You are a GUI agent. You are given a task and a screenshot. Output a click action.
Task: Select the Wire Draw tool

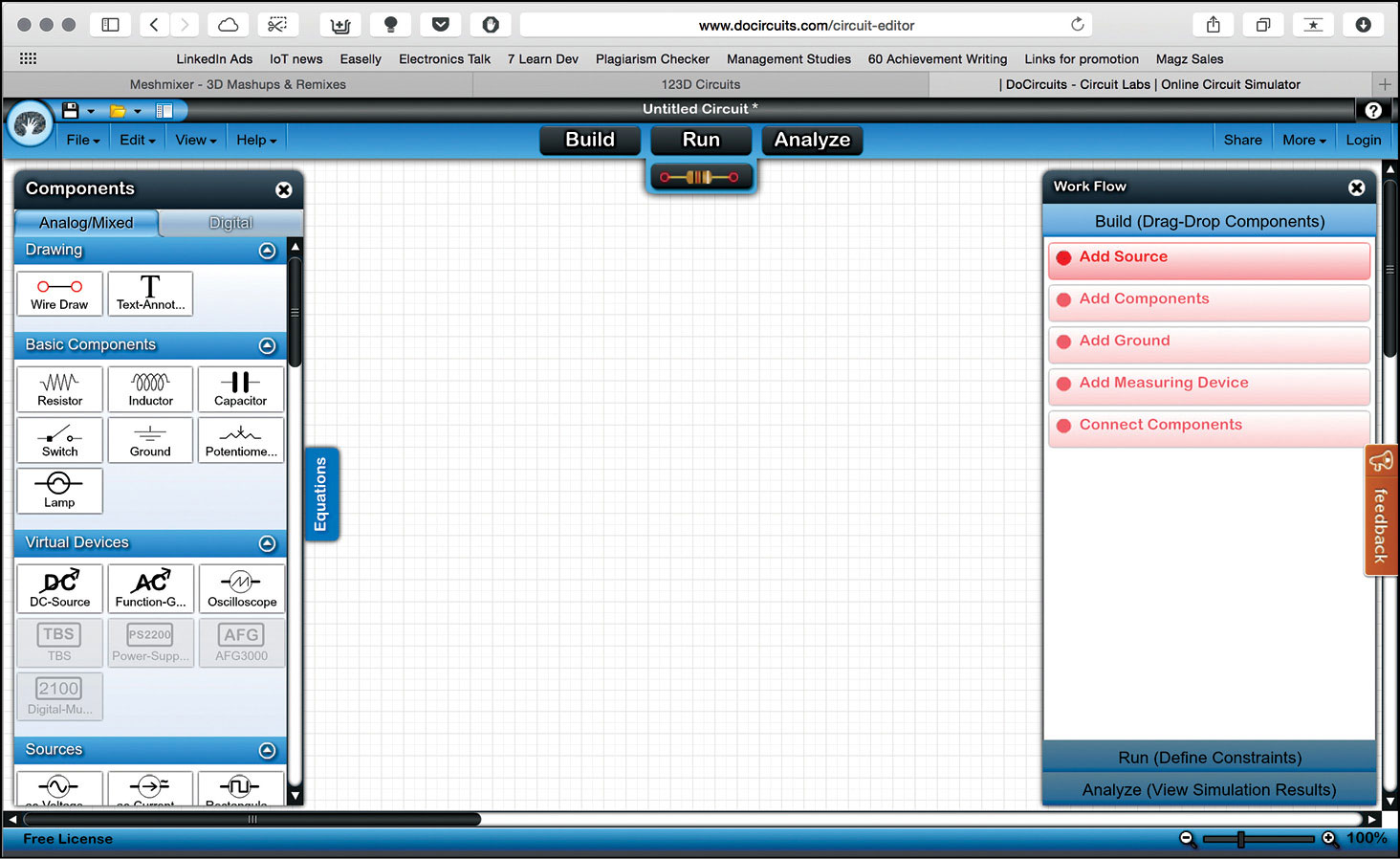(59, 294)
